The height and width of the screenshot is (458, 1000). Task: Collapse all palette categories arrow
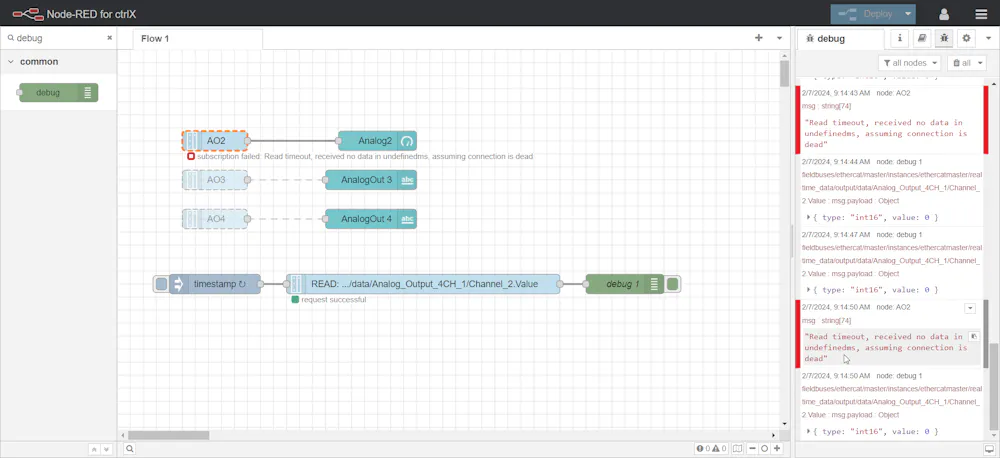pos(94,449)
